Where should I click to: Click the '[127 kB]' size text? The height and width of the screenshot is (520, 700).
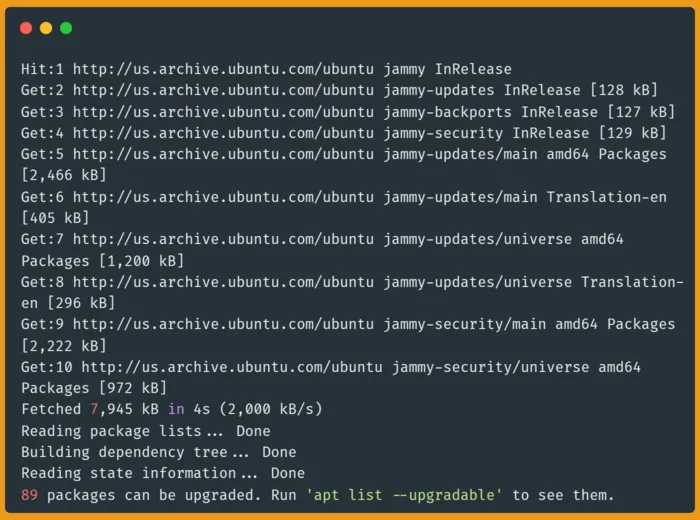pos(641,112)
